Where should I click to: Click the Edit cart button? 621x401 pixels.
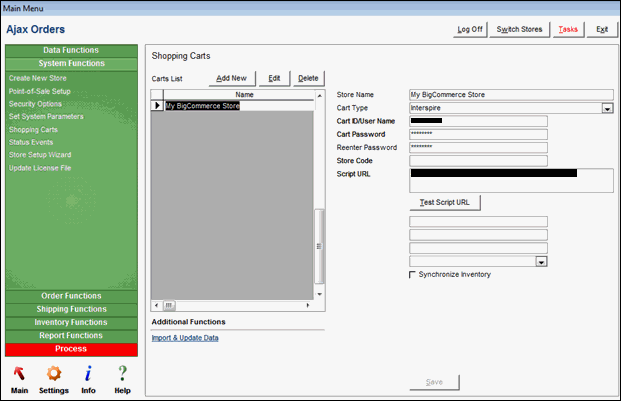[x=274, y=78]
